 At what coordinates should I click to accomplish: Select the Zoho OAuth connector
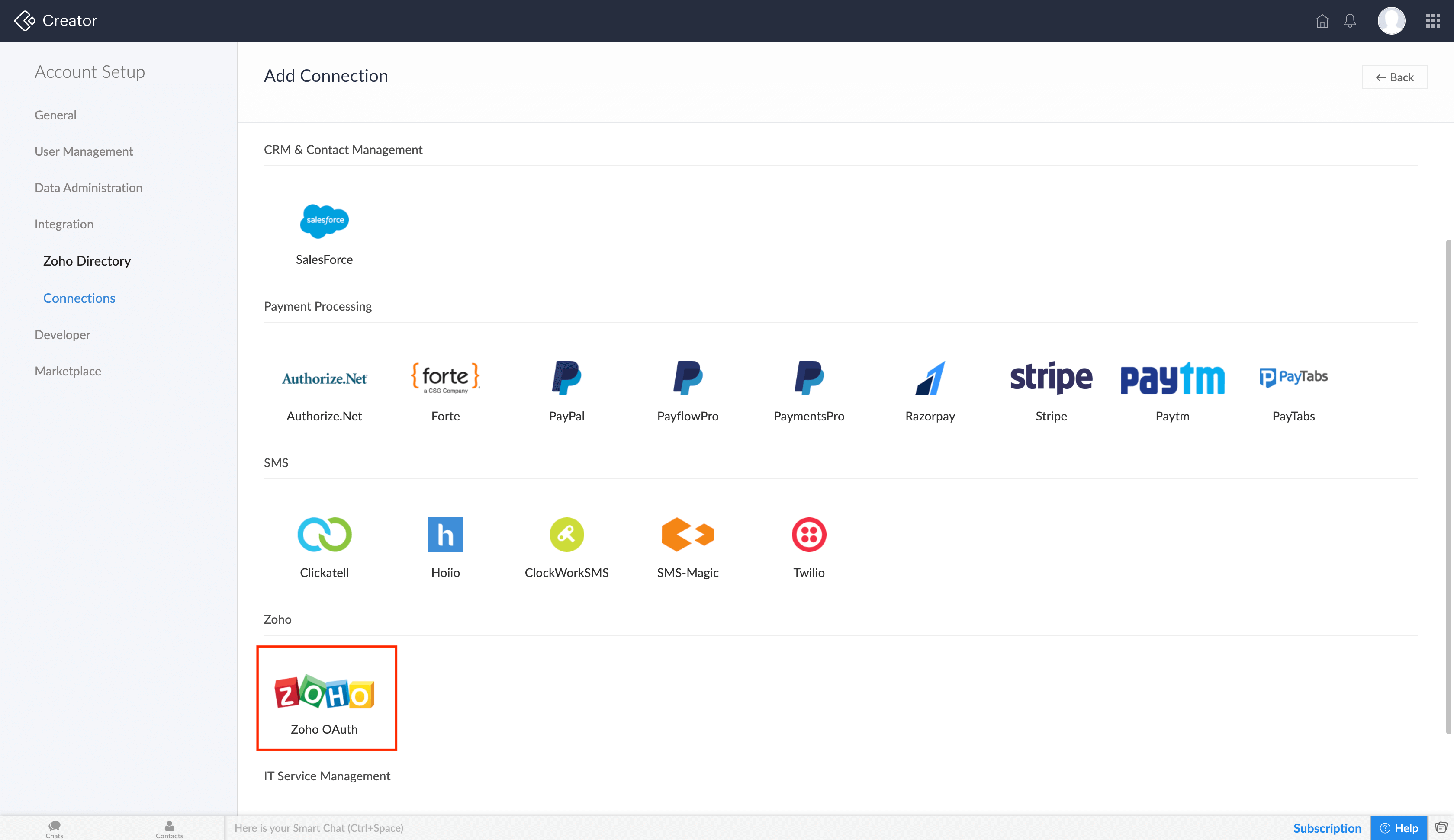tap(327, 698)
